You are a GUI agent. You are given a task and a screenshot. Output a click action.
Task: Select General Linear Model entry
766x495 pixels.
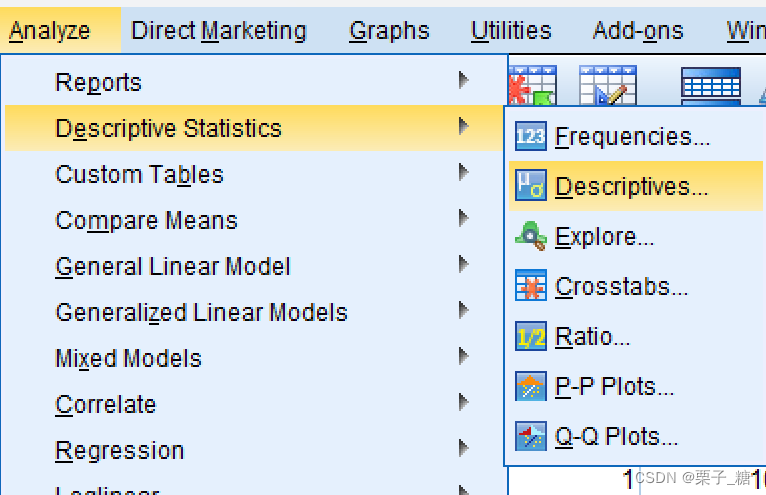coord(254,266)
